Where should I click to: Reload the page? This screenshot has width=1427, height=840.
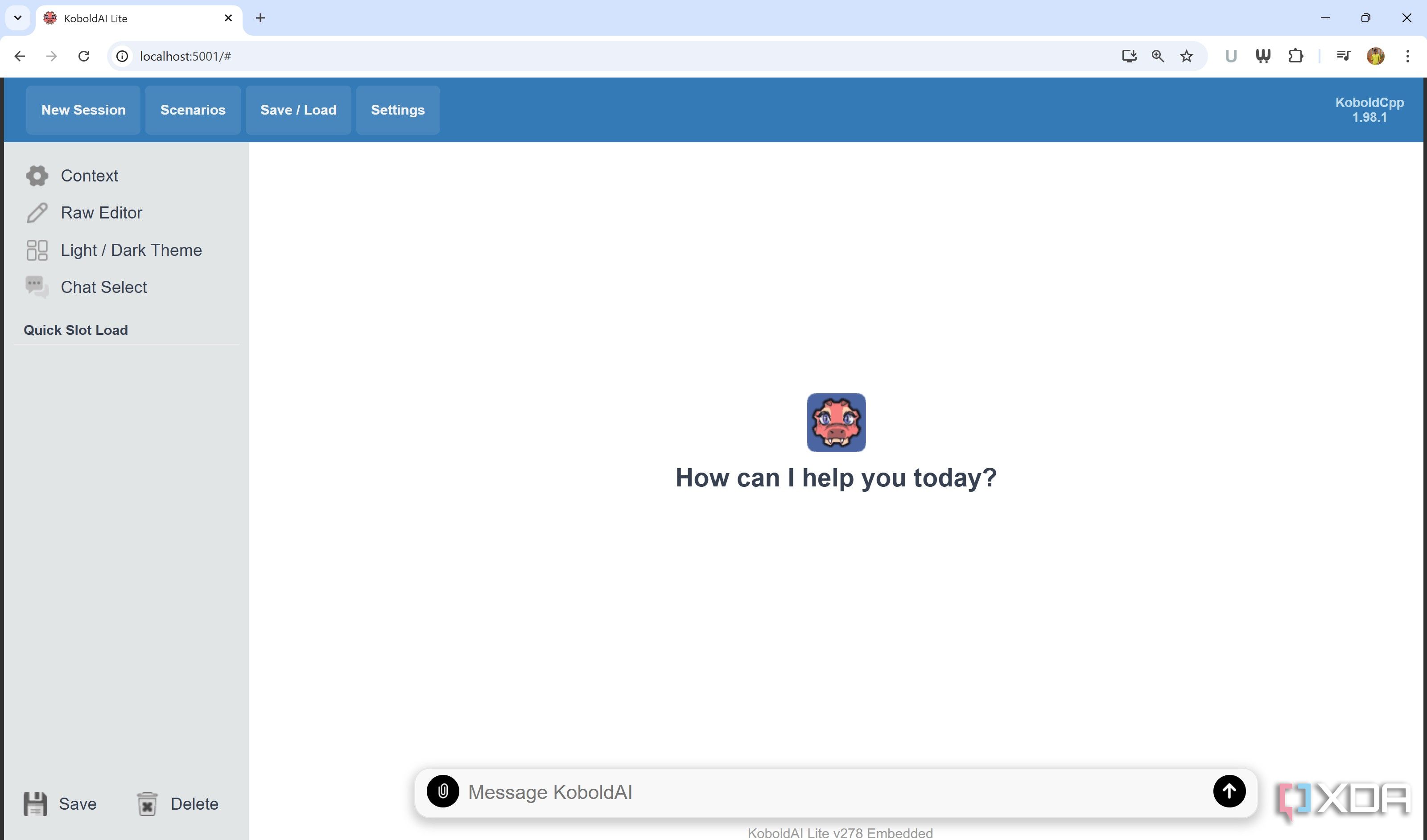click(x=84, y=56)
